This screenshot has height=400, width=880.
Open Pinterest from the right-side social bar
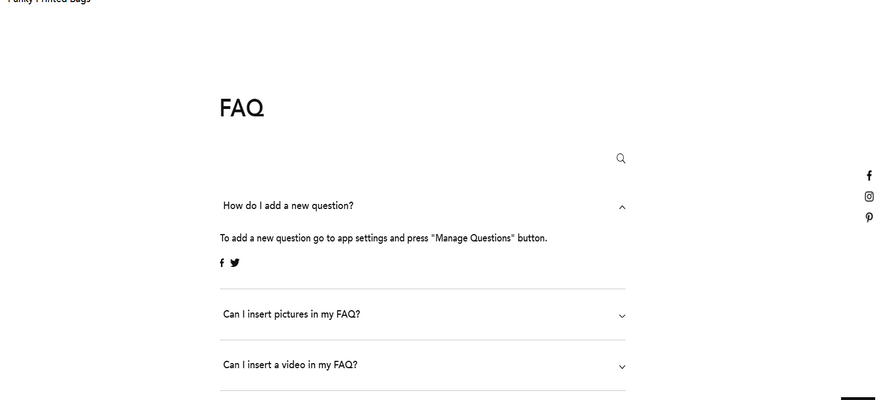pyautogui.click(x=869, y=217)
